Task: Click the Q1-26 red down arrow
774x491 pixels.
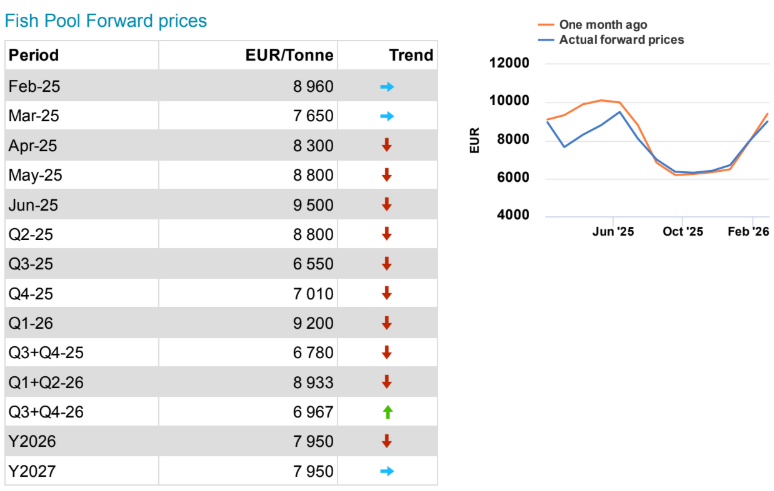Action: [387, 323]
